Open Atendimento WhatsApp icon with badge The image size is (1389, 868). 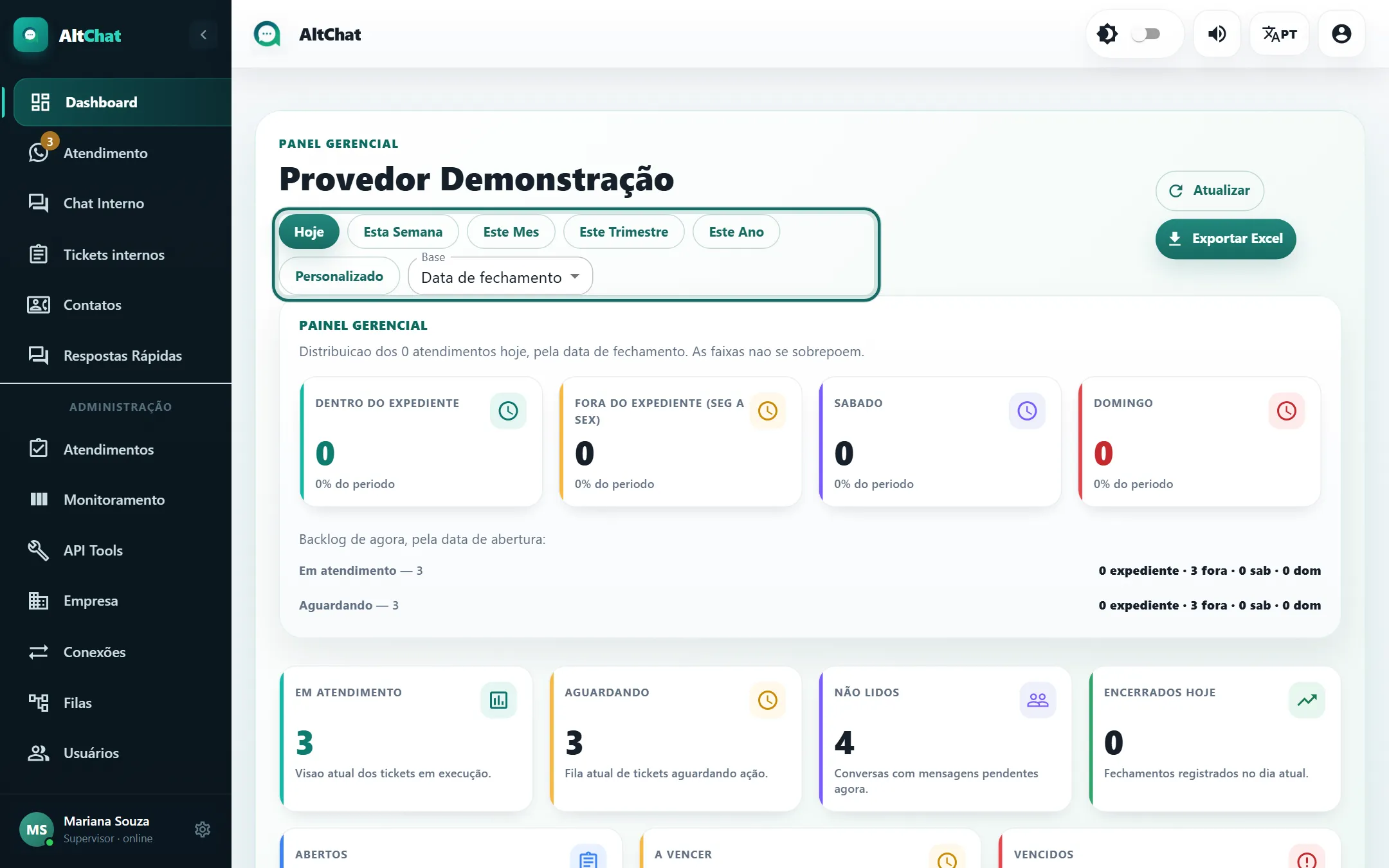click(x=39, y=152)
